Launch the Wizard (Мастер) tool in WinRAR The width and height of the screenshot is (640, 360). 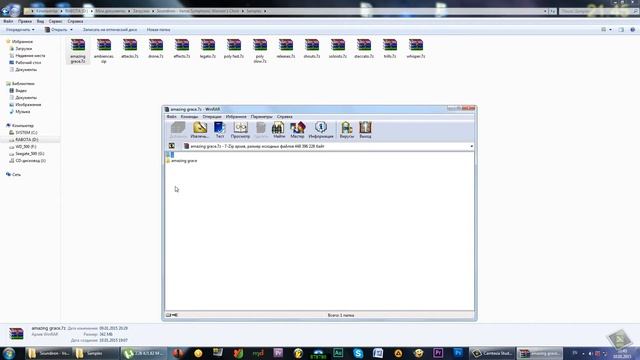click(297, 130)
